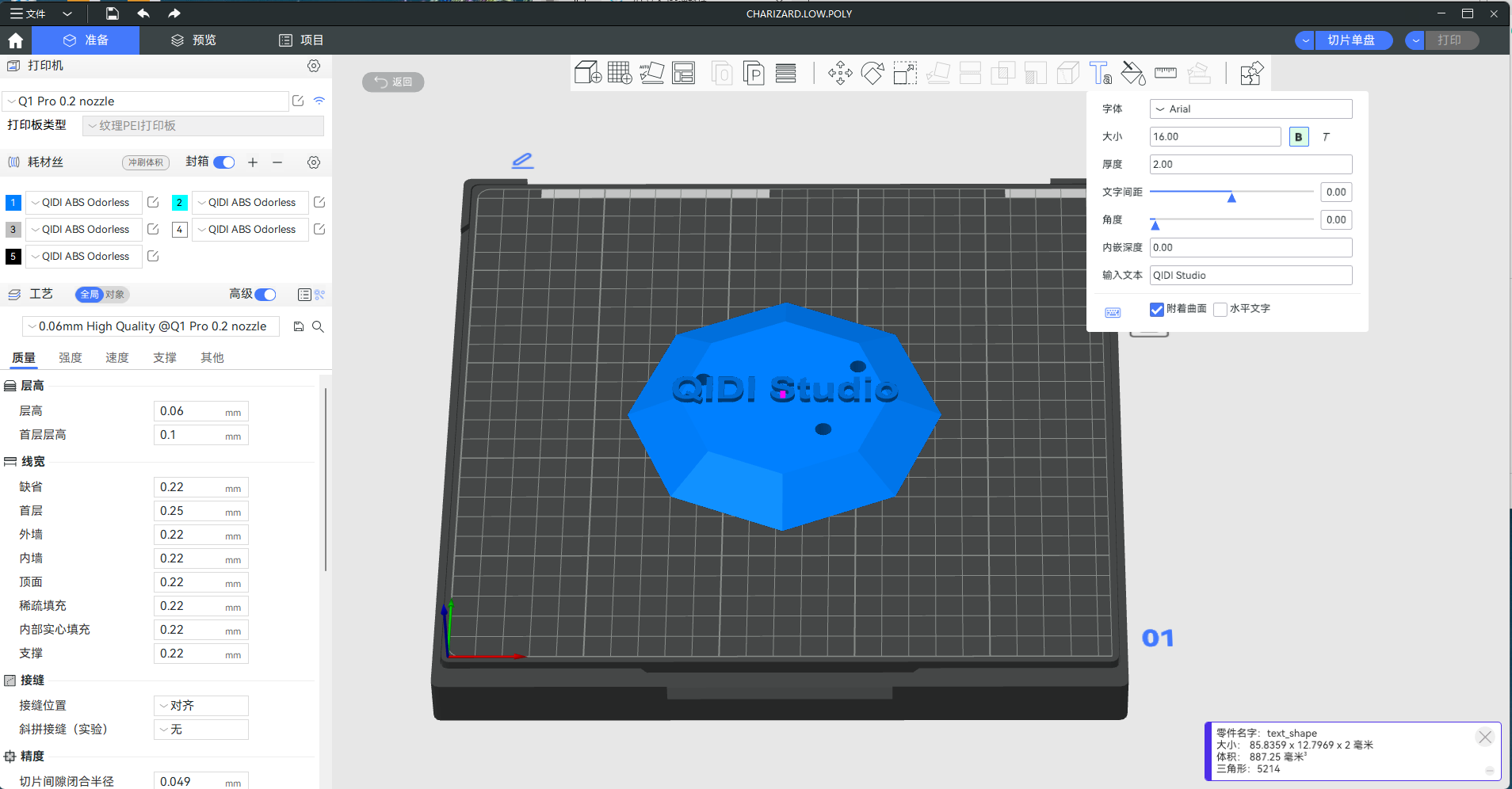Open the Assembly view puzzle icon
The image size is (1512, 789).
click(1251, 74)
